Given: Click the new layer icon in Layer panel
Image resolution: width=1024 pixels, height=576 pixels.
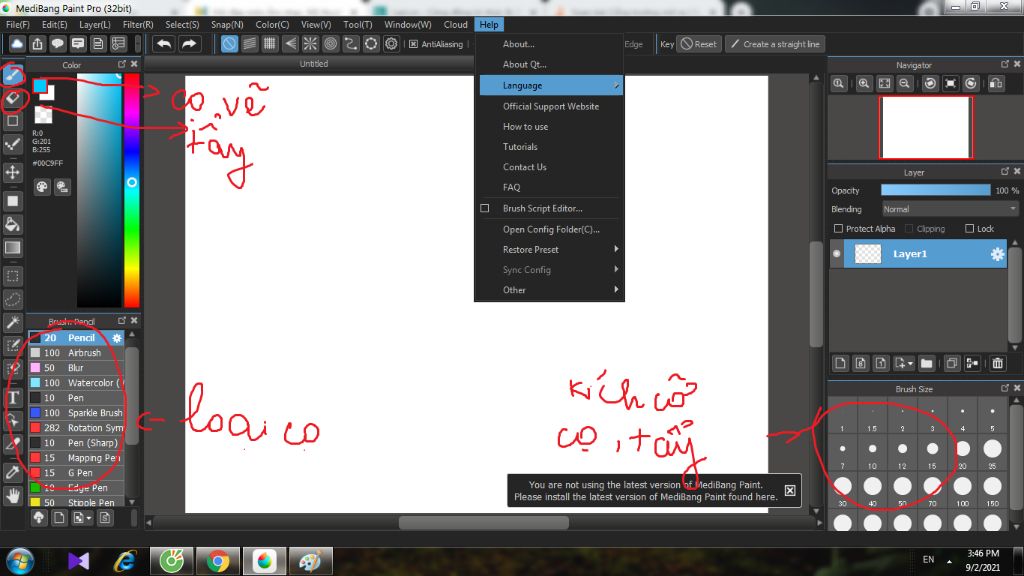Looking at the screenshot, I should click(x=840, y=363).
